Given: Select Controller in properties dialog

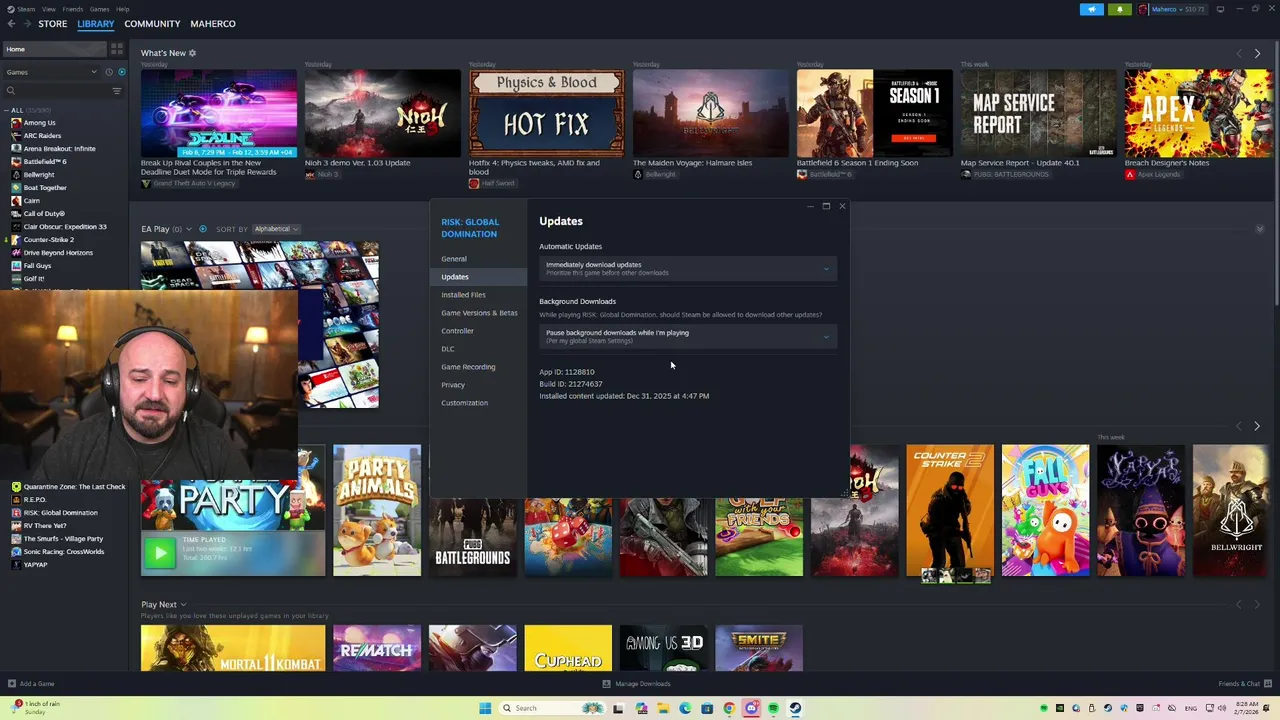Looking at the screenshot, I should coord(479,331).
